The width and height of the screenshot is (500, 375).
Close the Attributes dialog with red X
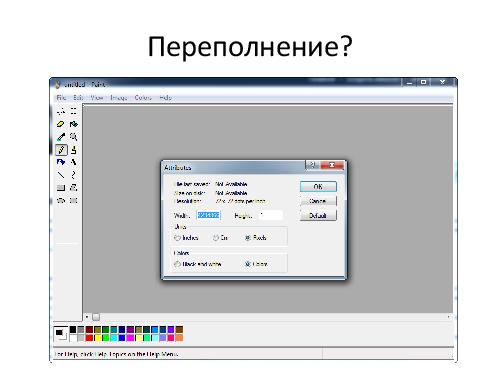[x=332, y=165]
